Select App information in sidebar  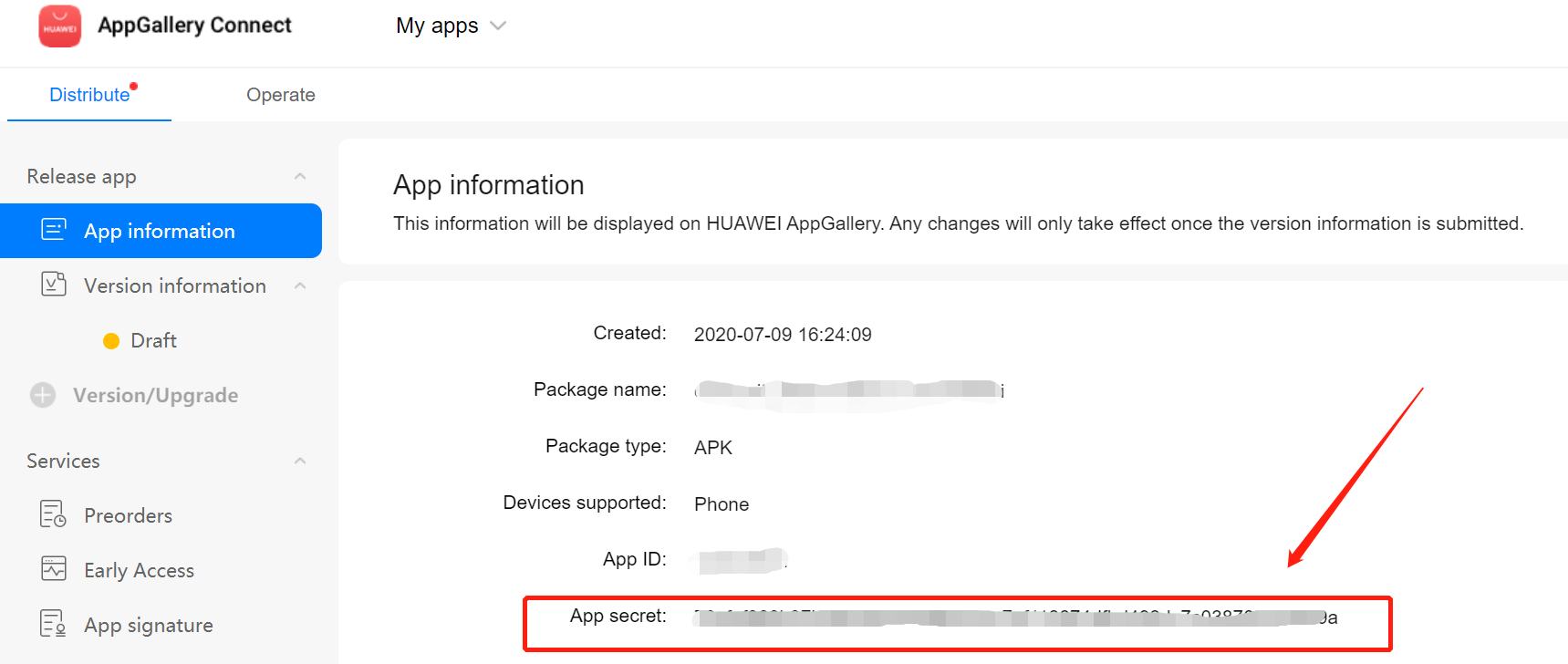click(161, 231)
